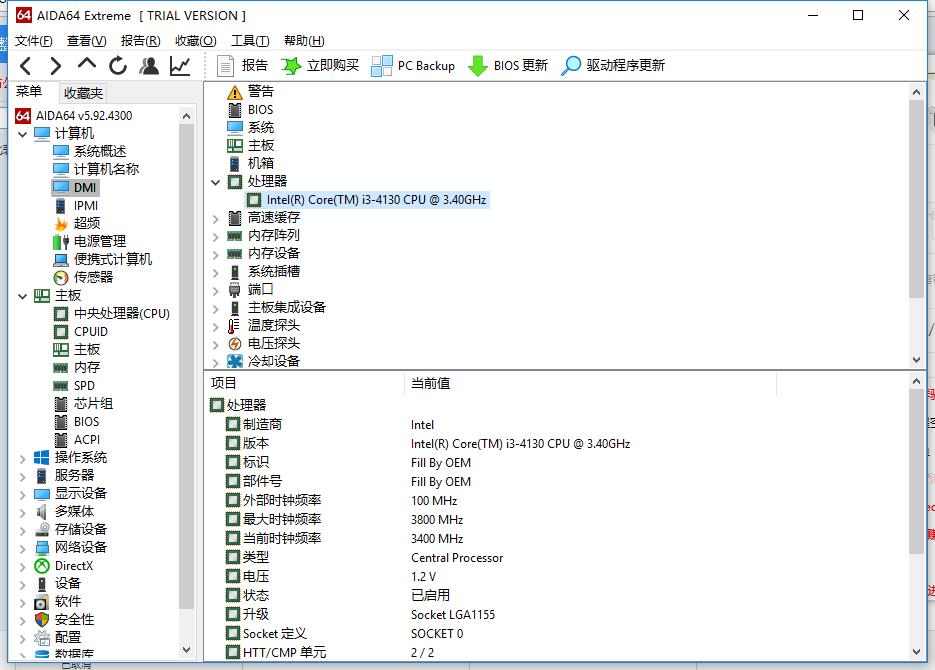Expand the 存储设备 tree node
935x670 pixels.
point(22,530)
